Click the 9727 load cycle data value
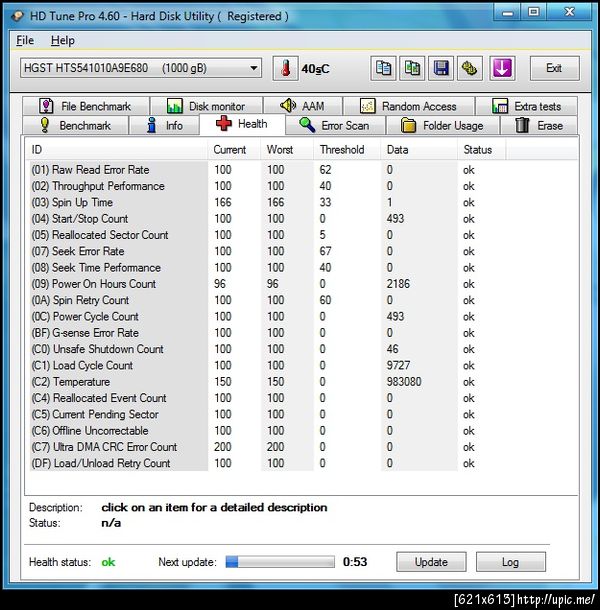Image resolution: width=600 pixels, height=610 pixels. click(398, 365)
